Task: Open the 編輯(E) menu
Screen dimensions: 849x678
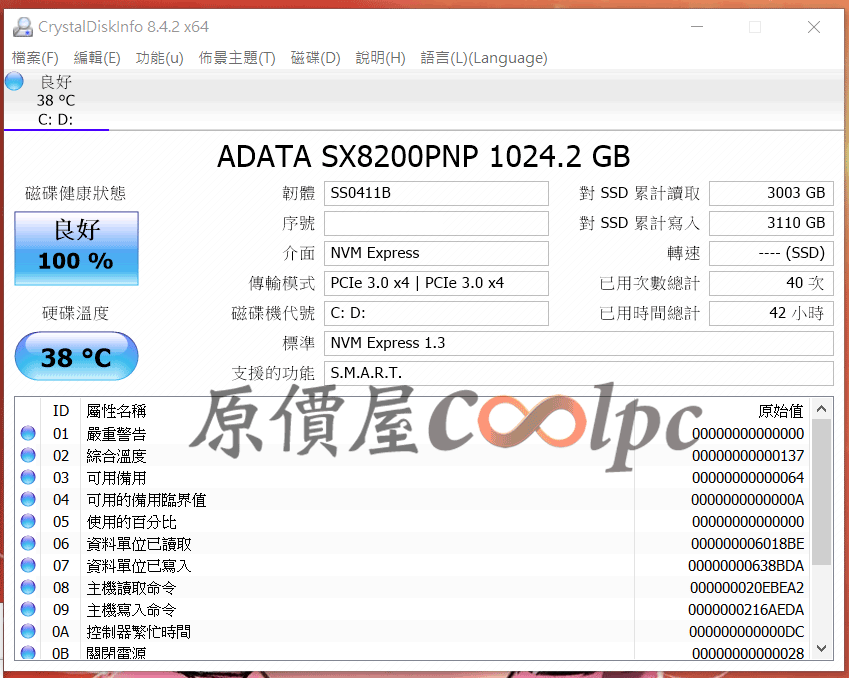Action: (97, 57)
